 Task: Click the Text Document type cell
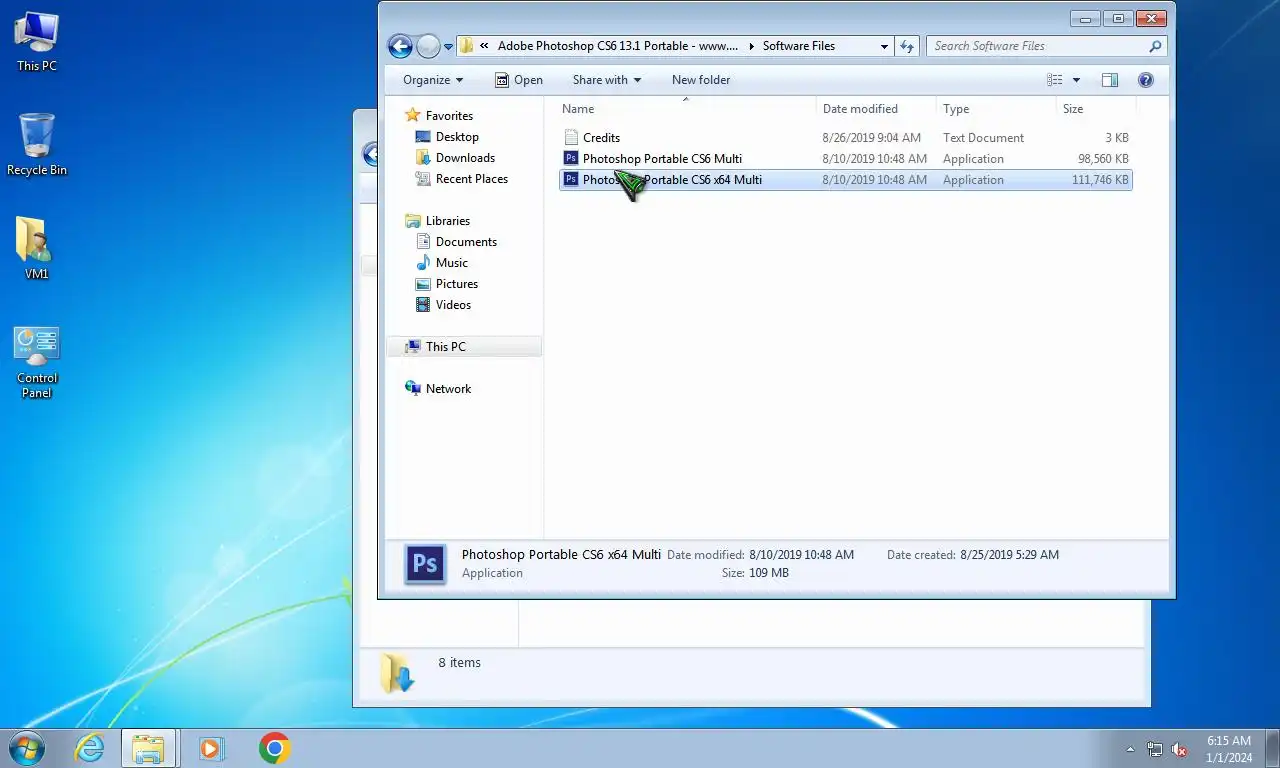click(983, 138)
